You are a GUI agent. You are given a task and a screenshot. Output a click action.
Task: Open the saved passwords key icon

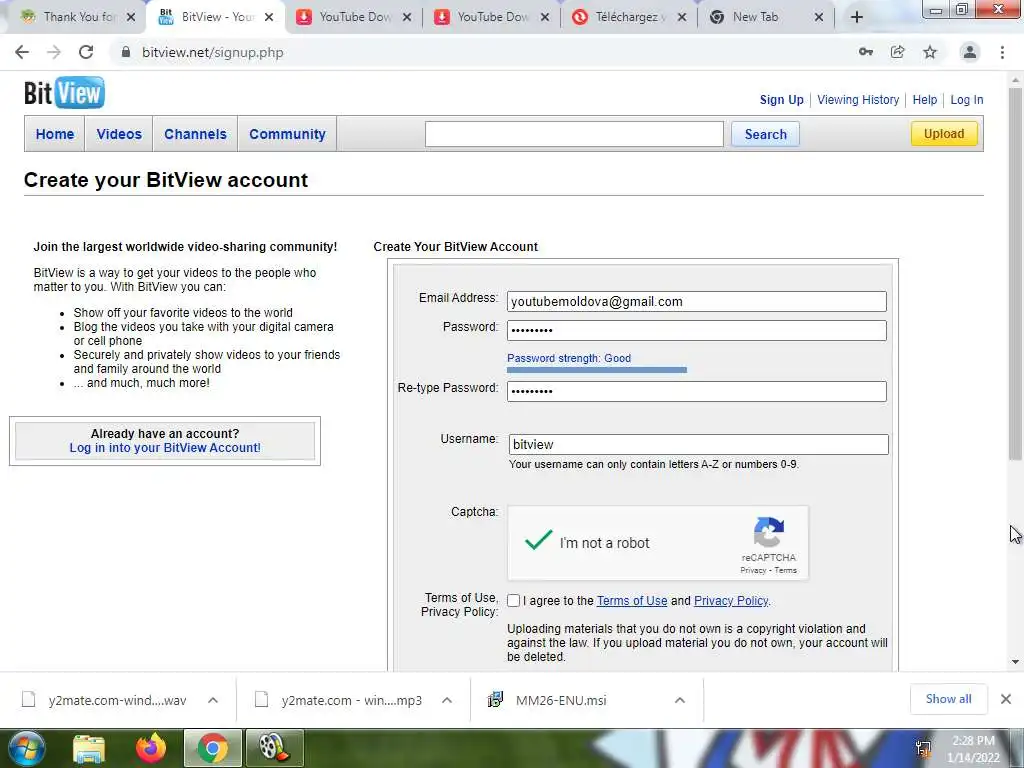[866, 52]
